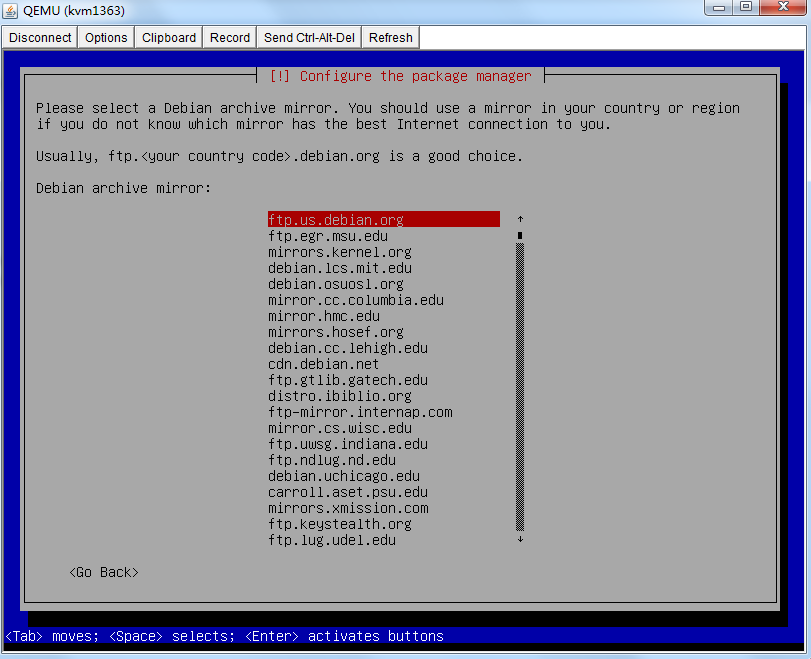Click Send Ctrl-Alt-Del
The width and height of the screenshot is (811, 659).
click(309, 38)
